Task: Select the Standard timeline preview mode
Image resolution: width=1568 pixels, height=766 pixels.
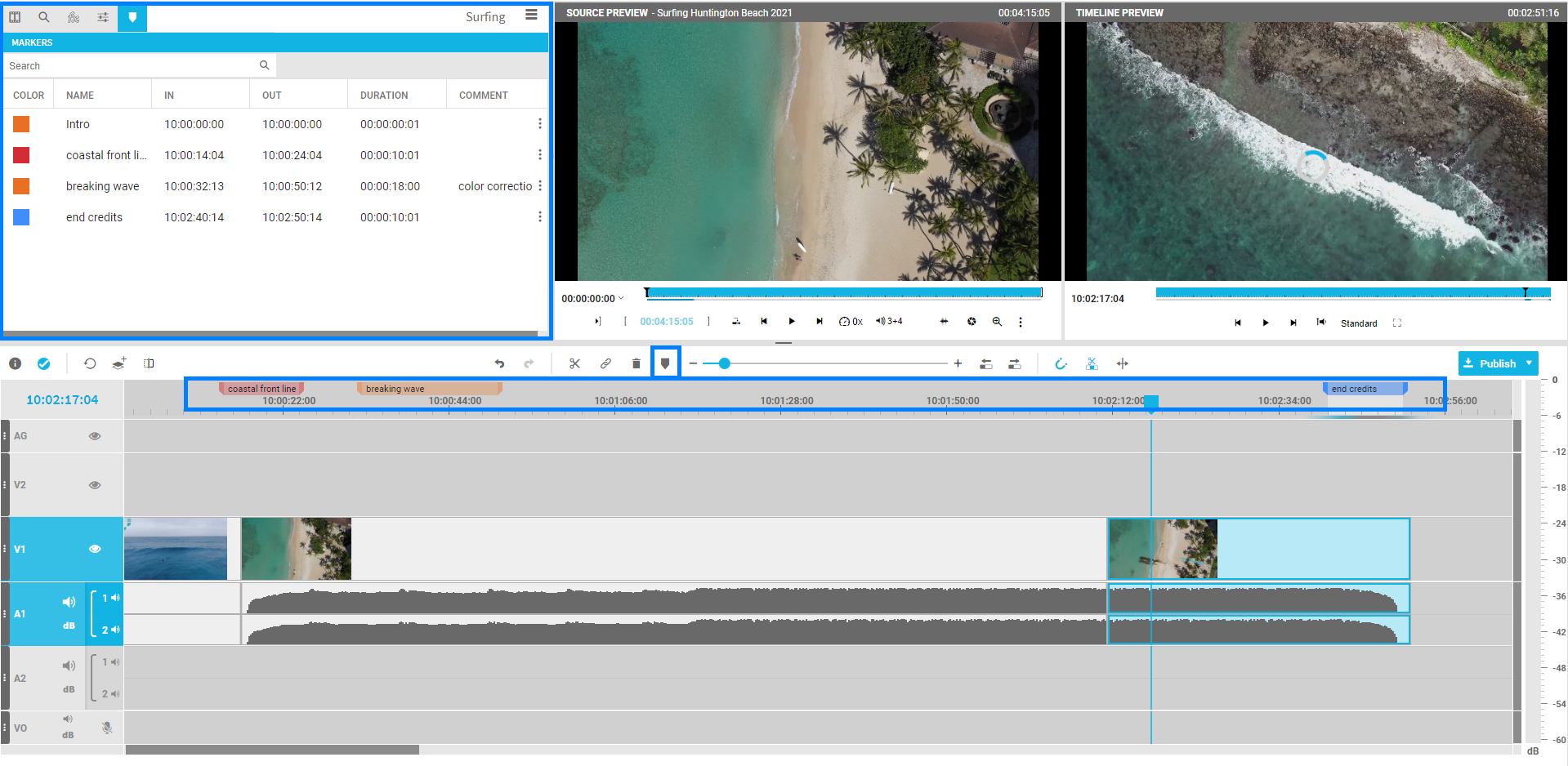Action: tap(1358, 323)
